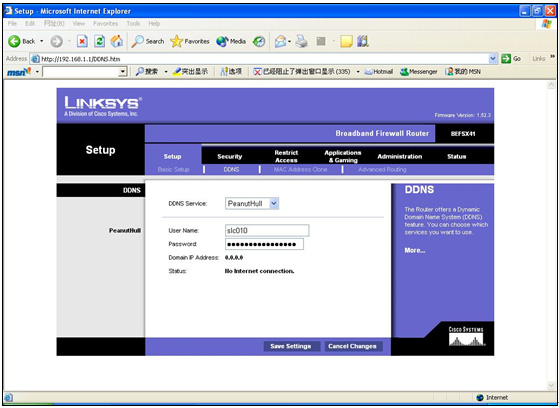This screenshot has width=559, height=408.
Task: Click the More... help link
Action: pos(415,250)
